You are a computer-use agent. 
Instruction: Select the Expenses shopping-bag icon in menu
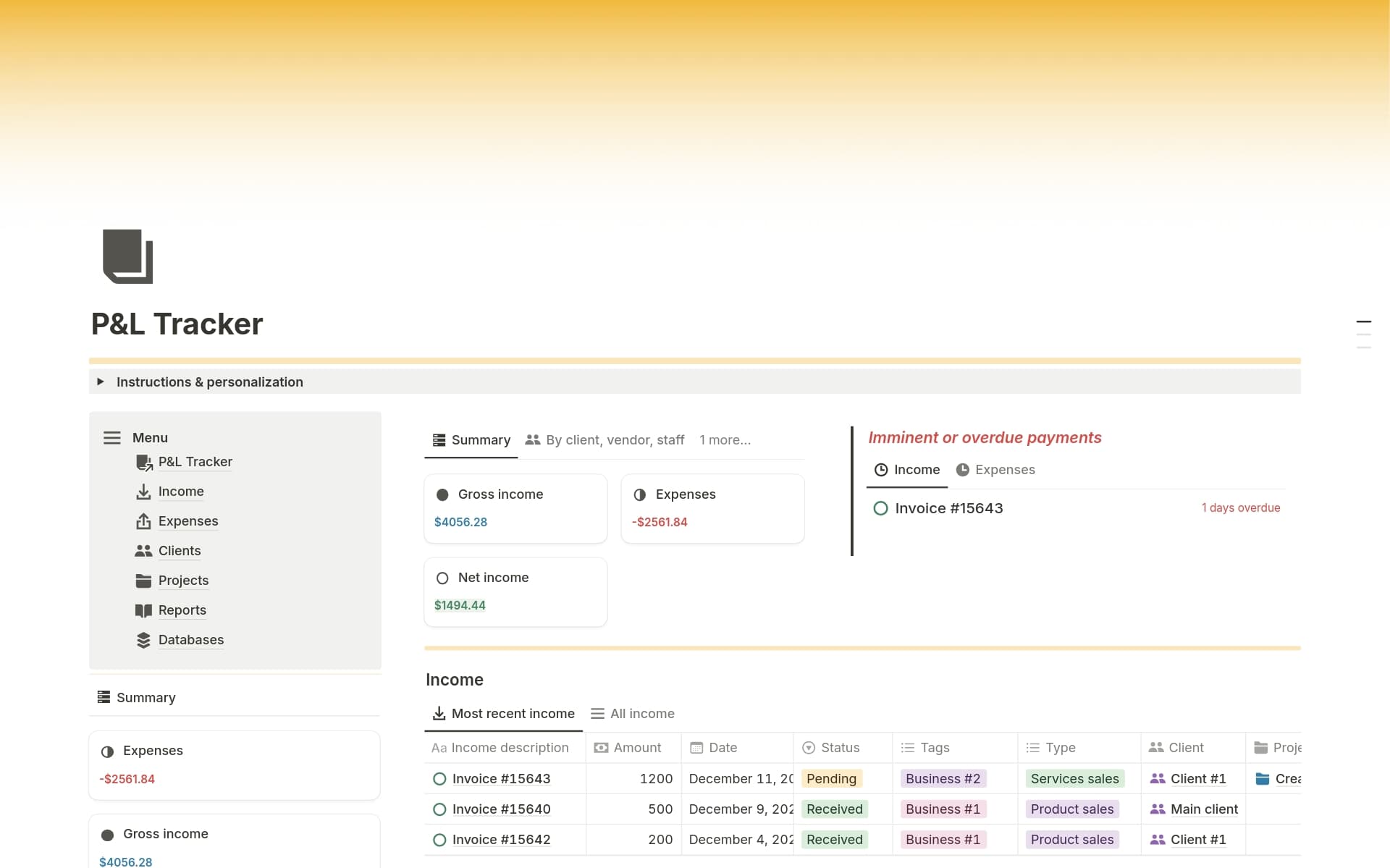point(144,521)
